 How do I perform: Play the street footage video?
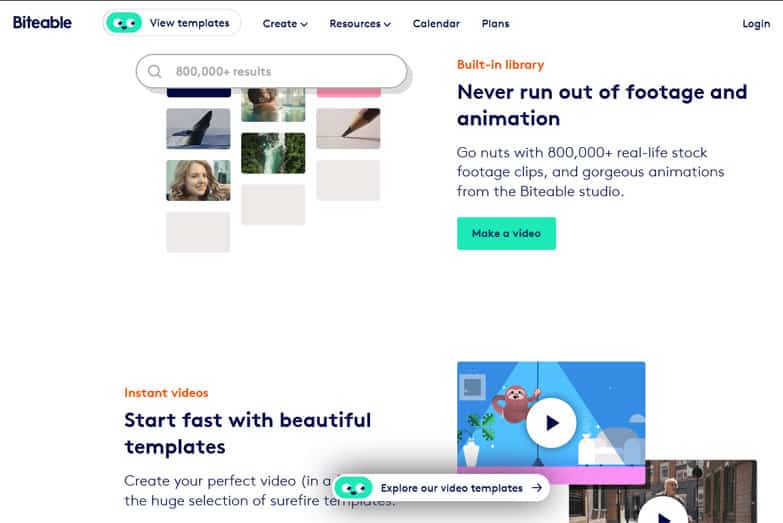point(663,512)
